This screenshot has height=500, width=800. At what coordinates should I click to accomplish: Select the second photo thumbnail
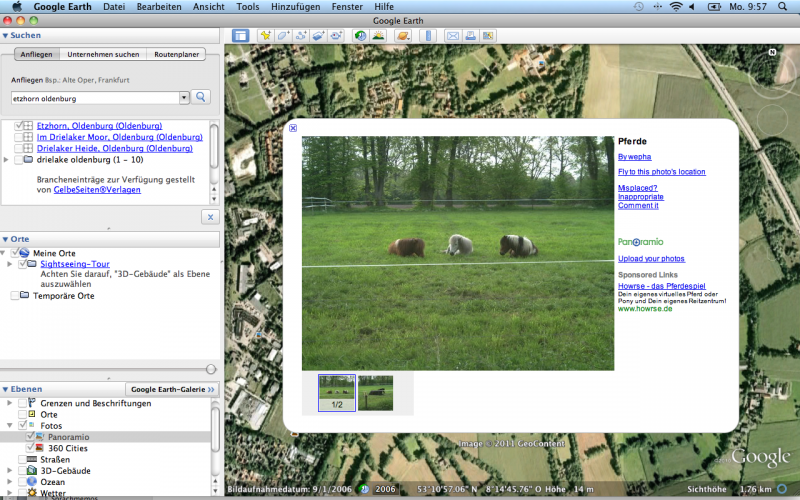[376, 392]
